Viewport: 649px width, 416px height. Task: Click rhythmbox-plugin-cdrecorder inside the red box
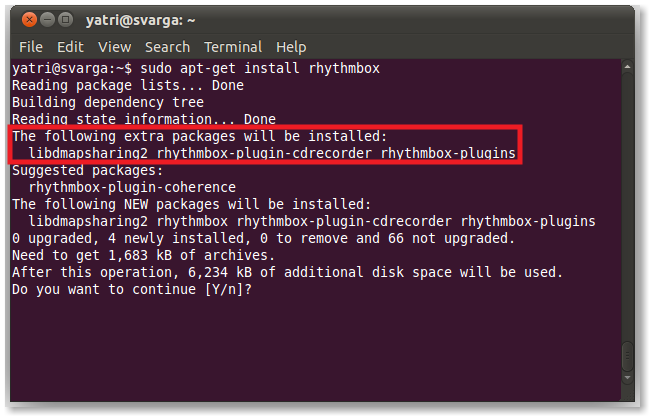click(265, 153)
